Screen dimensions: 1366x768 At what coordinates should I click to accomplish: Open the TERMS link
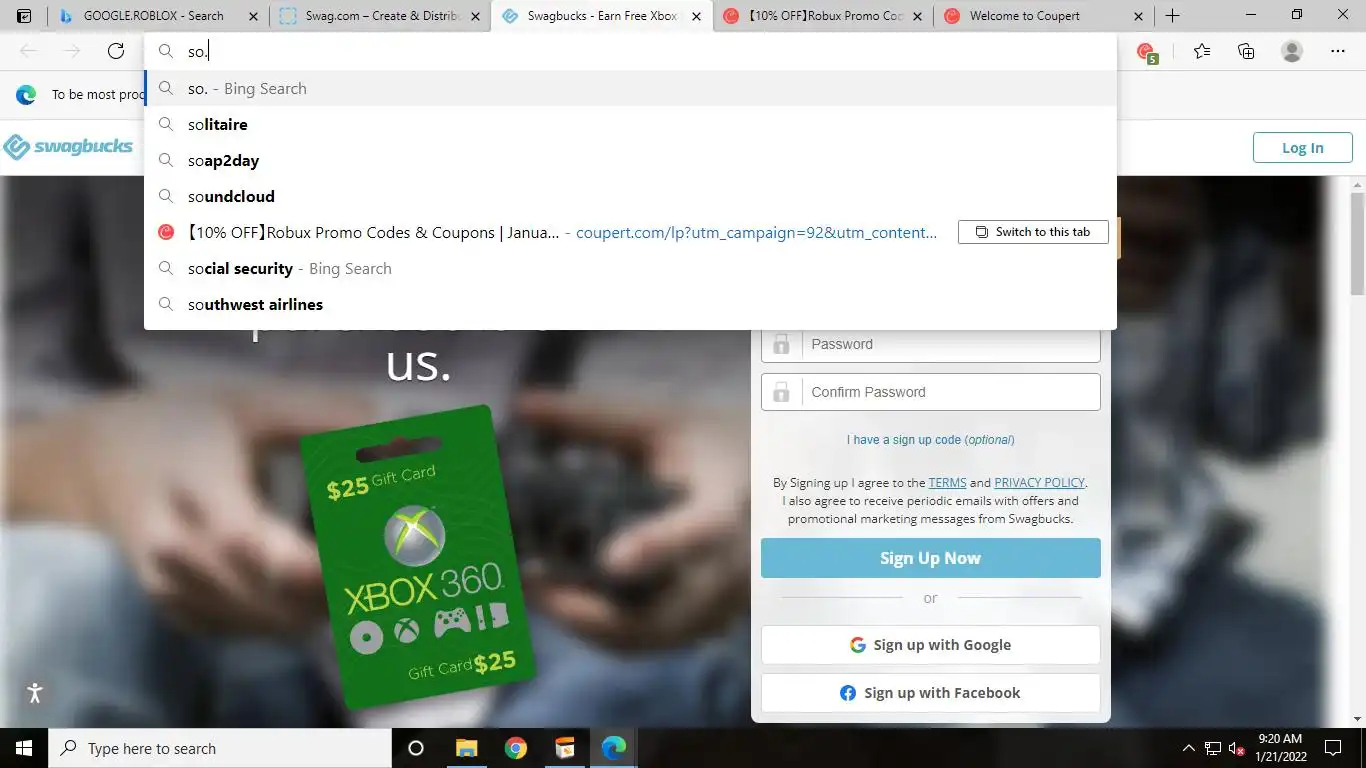[947, 483]
